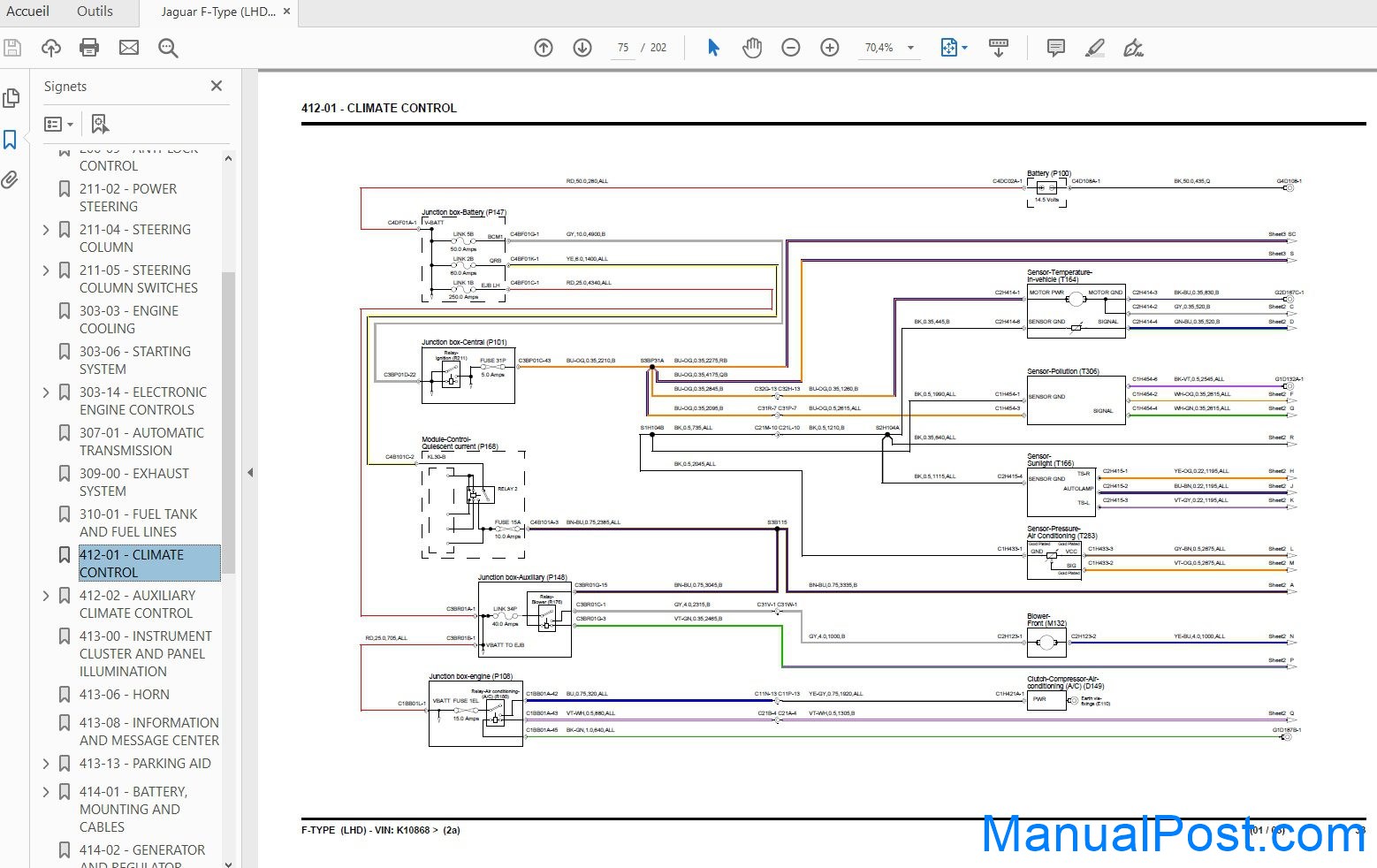Switch to Outils tab
This screenshot has width=1377, height=868.
tap(95, 11)
